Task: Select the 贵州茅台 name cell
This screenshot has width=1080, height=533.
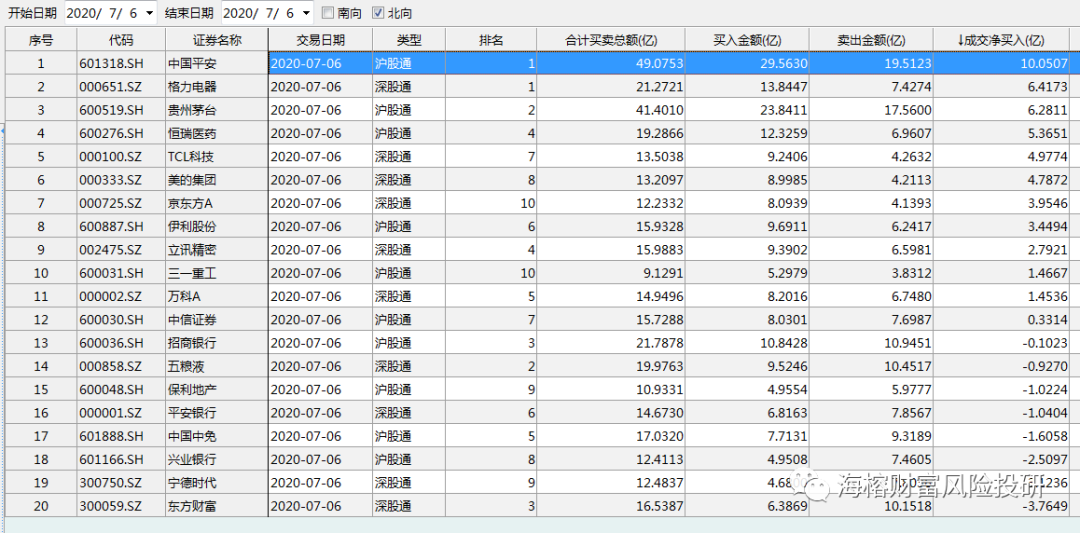Action: tap(217, 110)
